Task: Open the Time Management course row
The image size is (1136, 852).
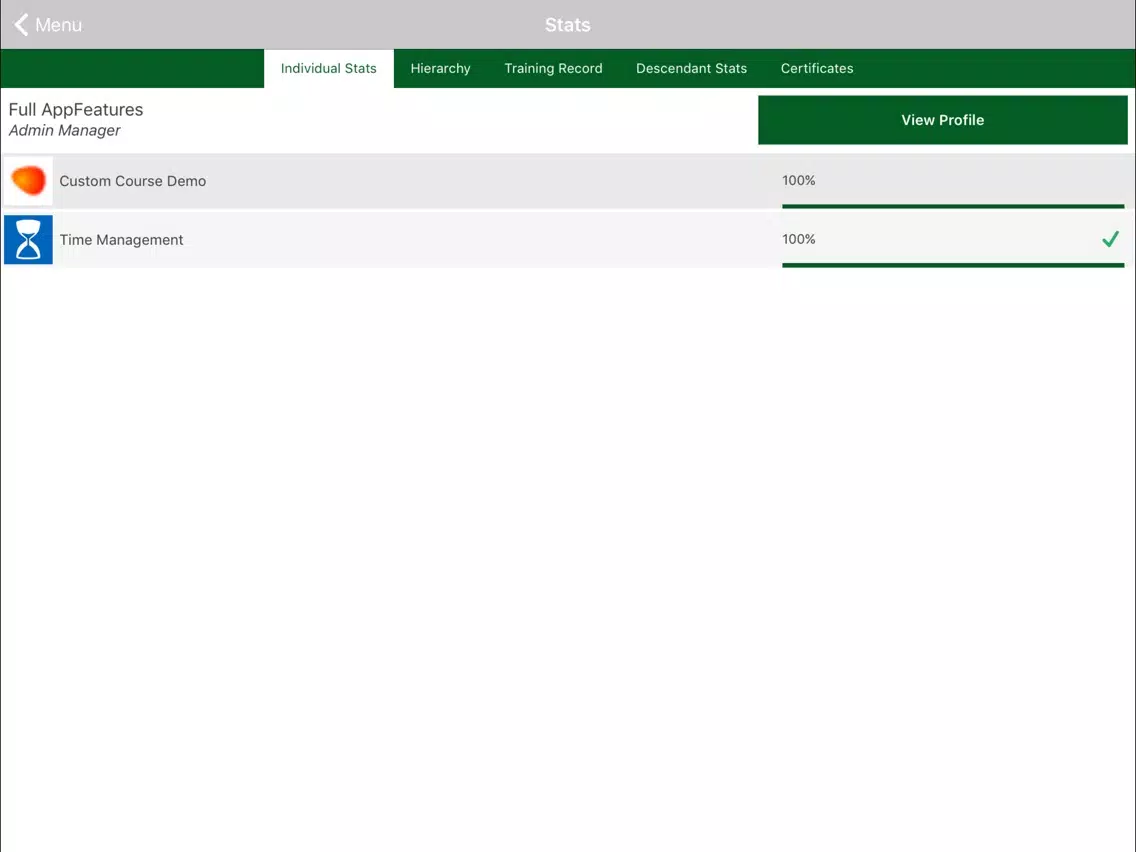Action: 568,240
